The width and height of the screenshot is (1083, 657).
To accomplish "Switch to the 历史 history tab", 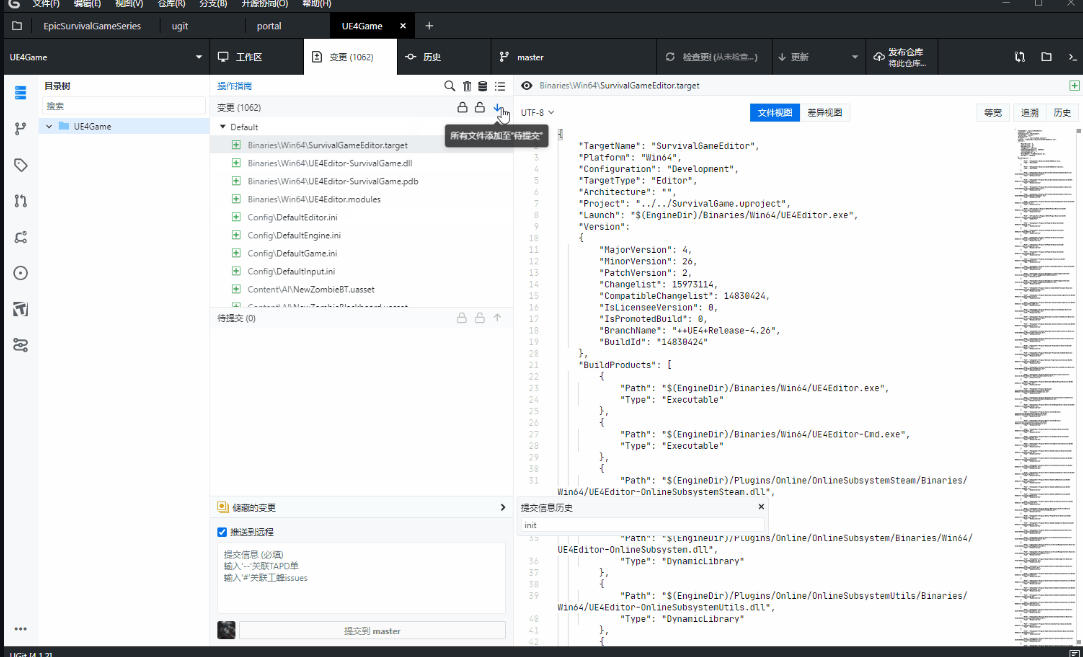I will pyautogui.click(x=423, y=57).
